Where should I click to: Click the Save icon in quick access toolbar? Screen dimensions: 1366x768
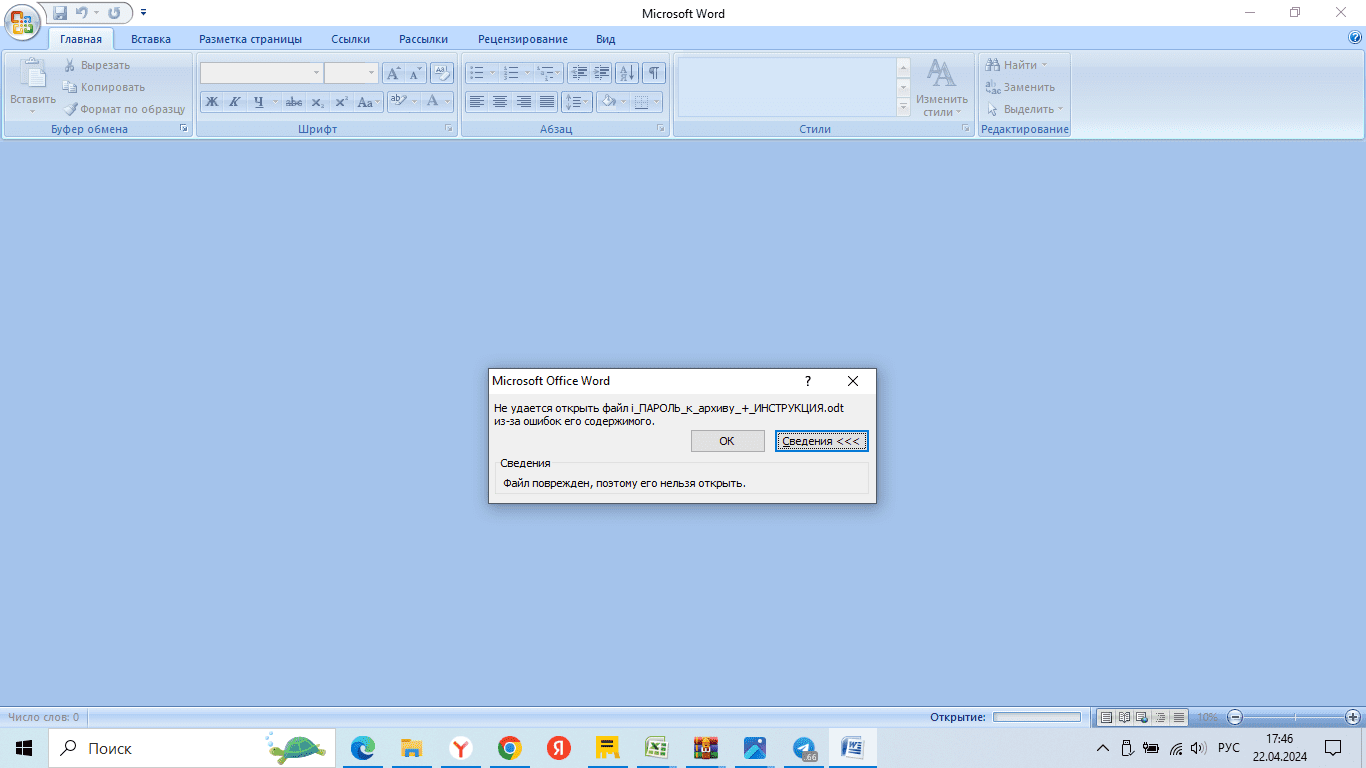[x=60, y=13]
